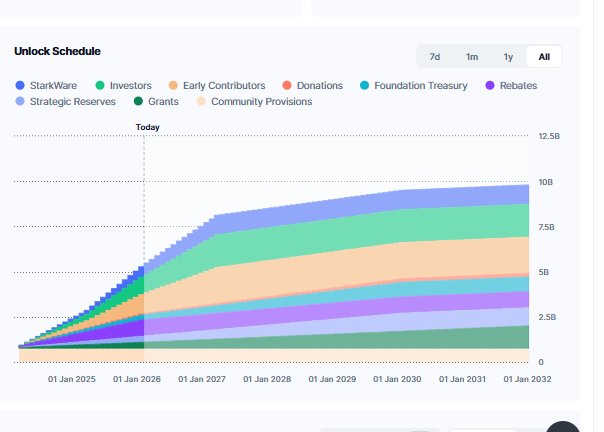Click the blue StarkWare legend dot

(x=20, y=86)
